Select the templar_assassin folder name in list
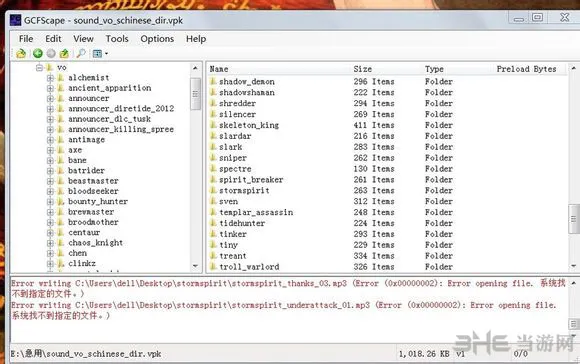This screenshot has height=364, width=580. click(x=256, y=212)
